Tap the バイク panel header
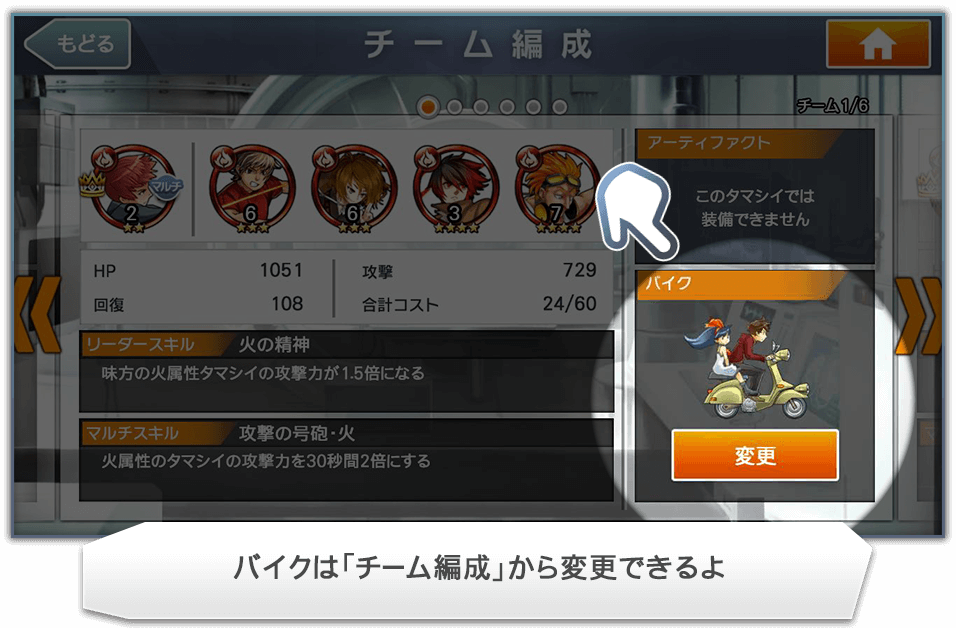 (742, 284)
